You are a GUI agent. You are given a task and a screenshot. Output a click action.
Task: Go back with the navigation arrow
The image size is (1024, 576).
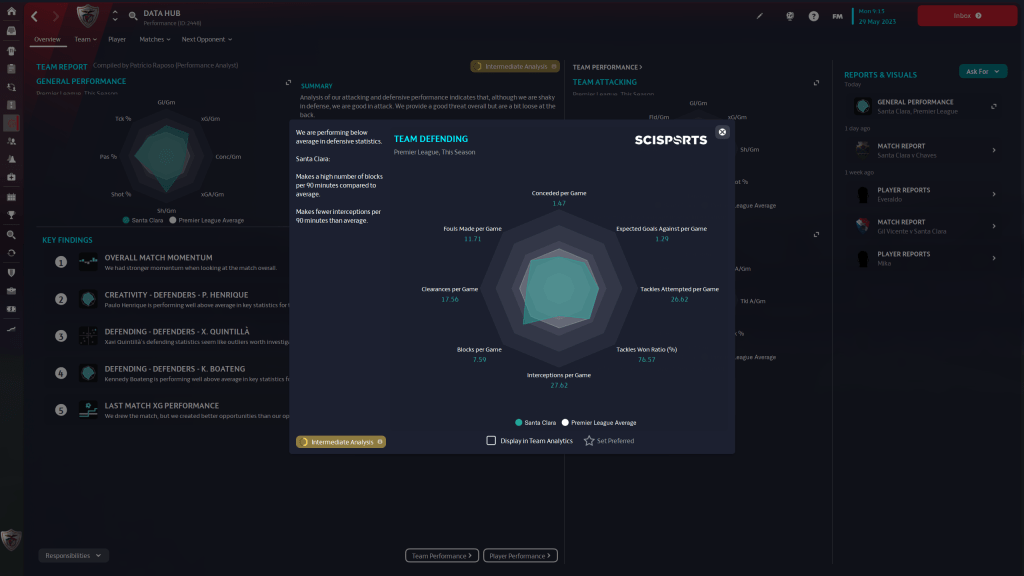click(x=35, y=17)
